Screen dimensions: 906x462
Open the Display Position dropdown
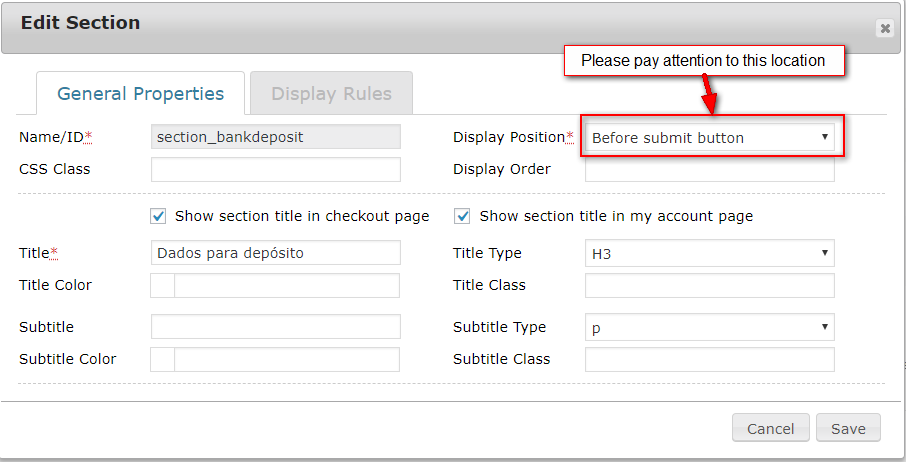(710, 138)
